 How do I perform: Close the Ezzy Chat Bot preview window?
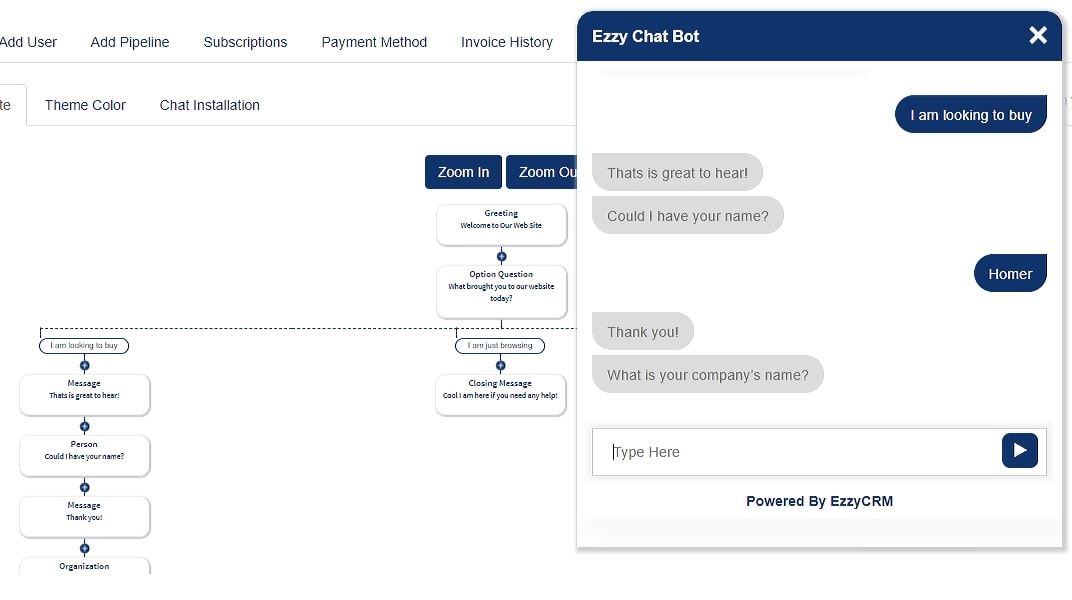[x=1037, y=34]
